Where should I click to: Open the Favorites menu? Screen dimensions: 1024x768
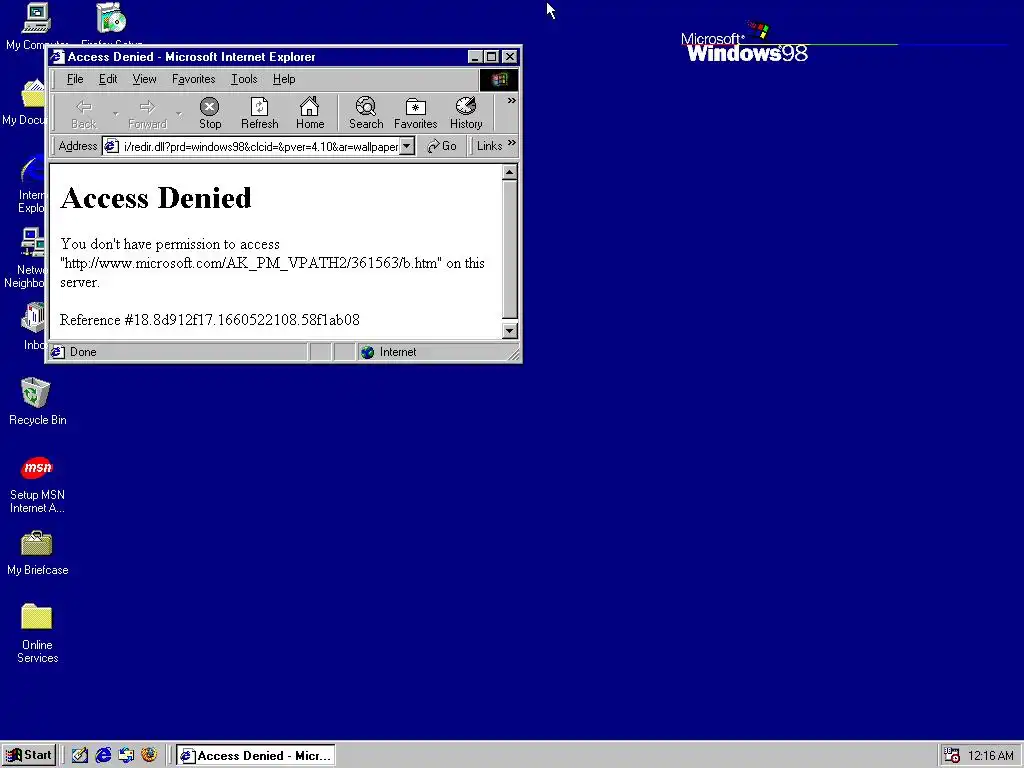click(193, 79)
